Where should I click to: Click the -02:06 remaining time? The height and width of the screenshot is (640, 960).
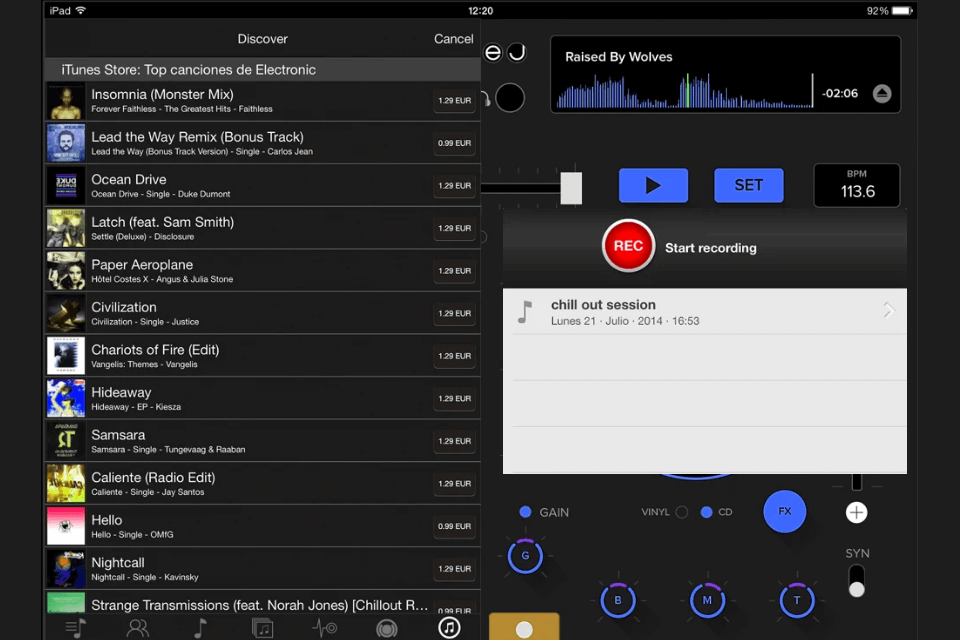[840, 94]
